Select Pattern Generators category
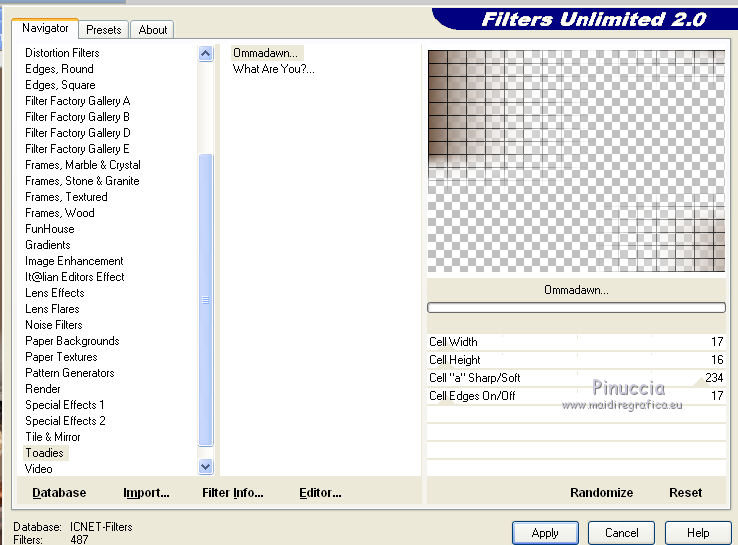Screen dimensions: 738x545 coord(70,373)
